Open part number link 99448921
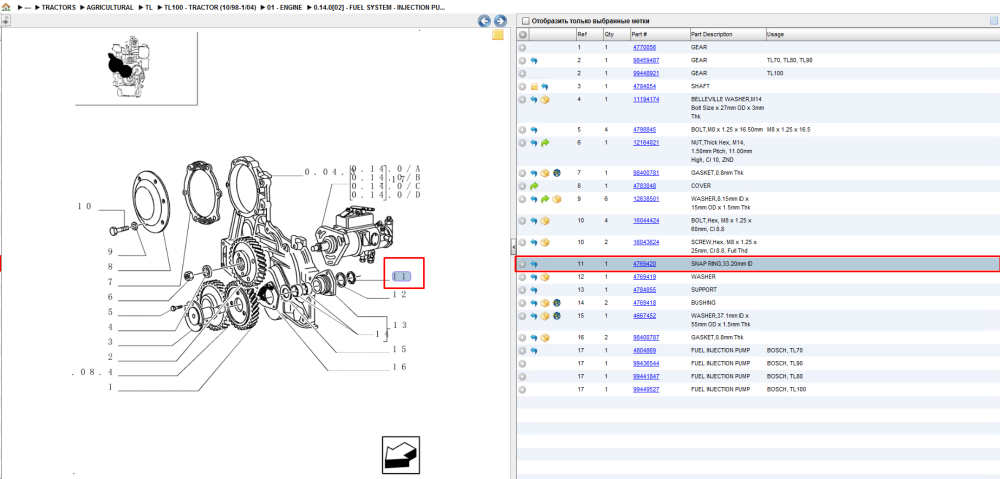Image resolution: width=1000 pixels, height=479 pixels. (645, 73)
